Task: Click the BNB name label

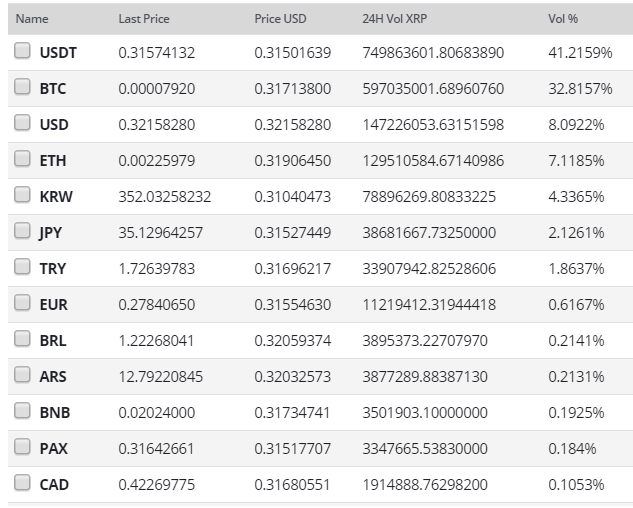Action: point(55,413)
